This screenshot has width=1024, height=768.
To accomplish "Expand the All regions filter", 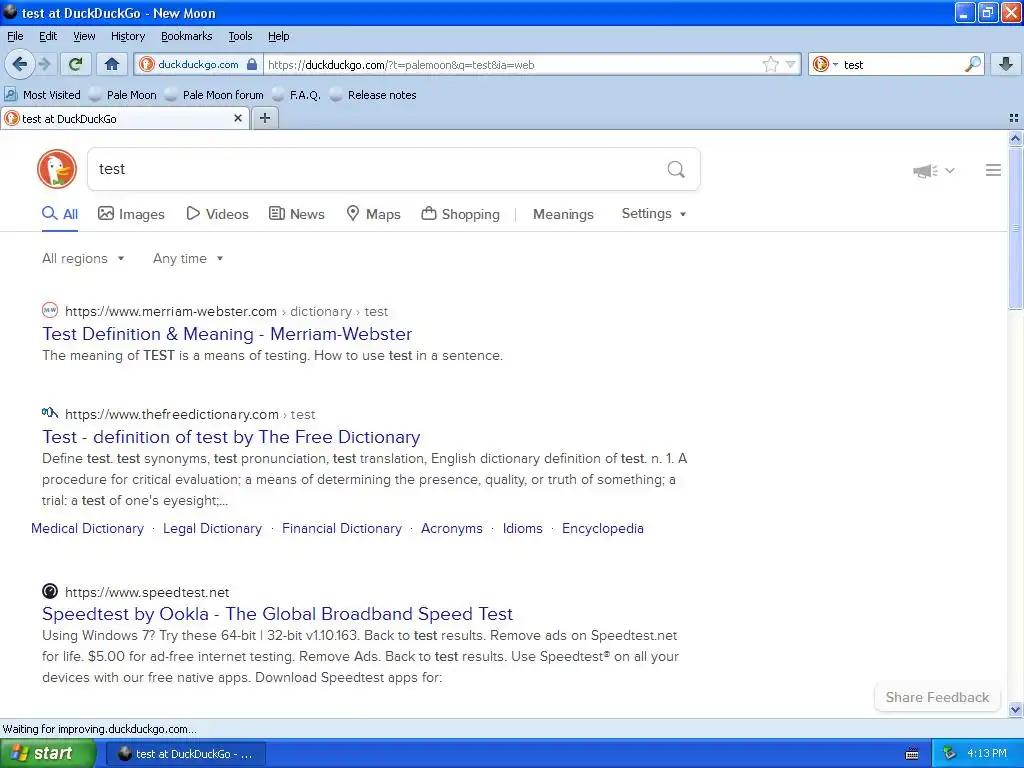I will click(83, 259).
